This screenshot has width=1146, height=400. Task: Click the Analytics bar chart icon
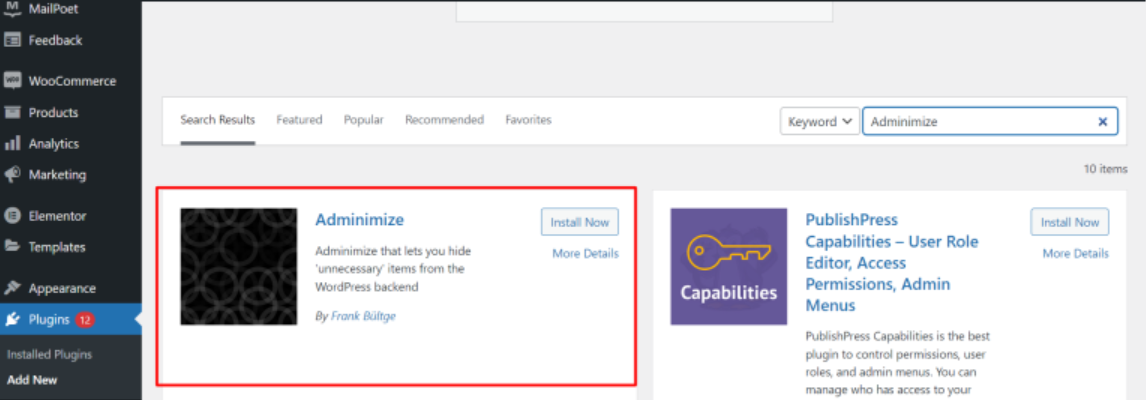tap(12, 144)
